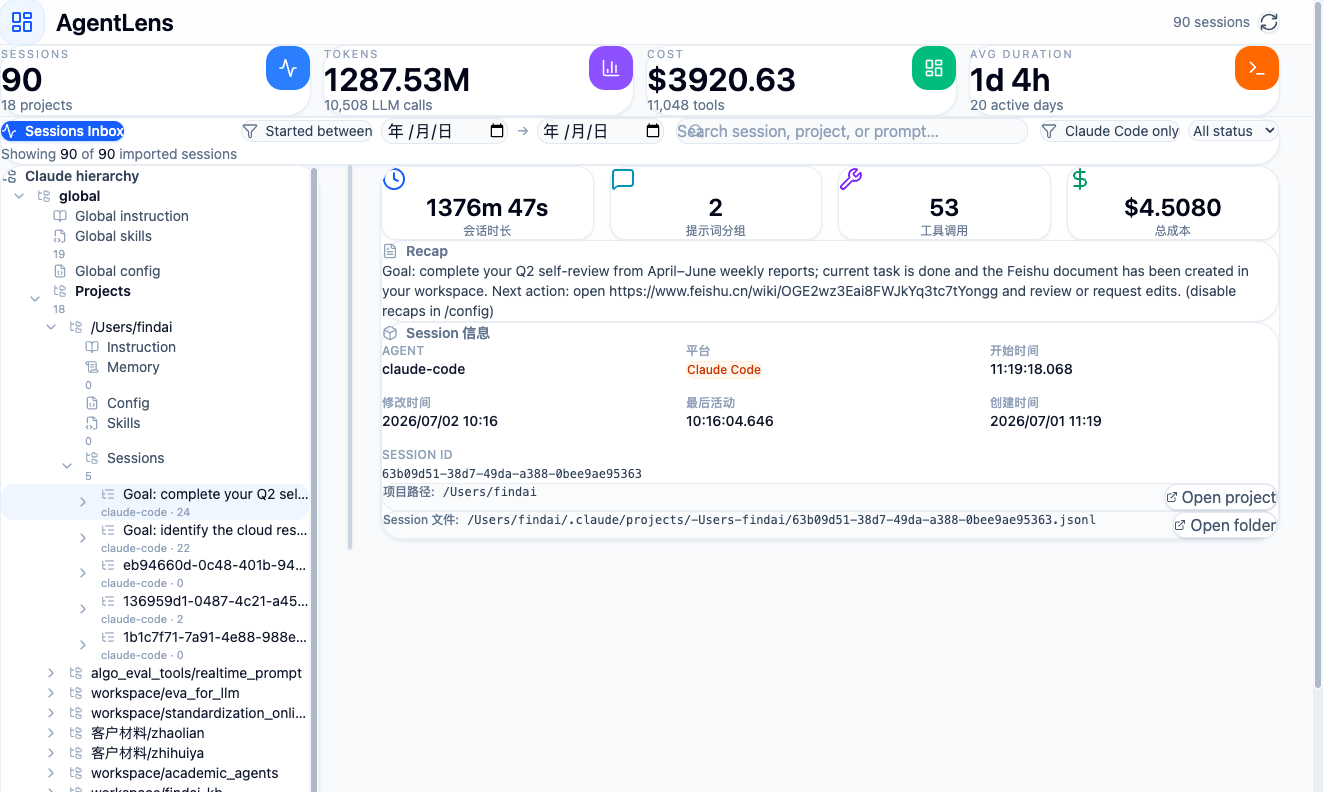Click the Open folder button
The width and height of the screenshot is (1323, 792).
click(1225, 525)
